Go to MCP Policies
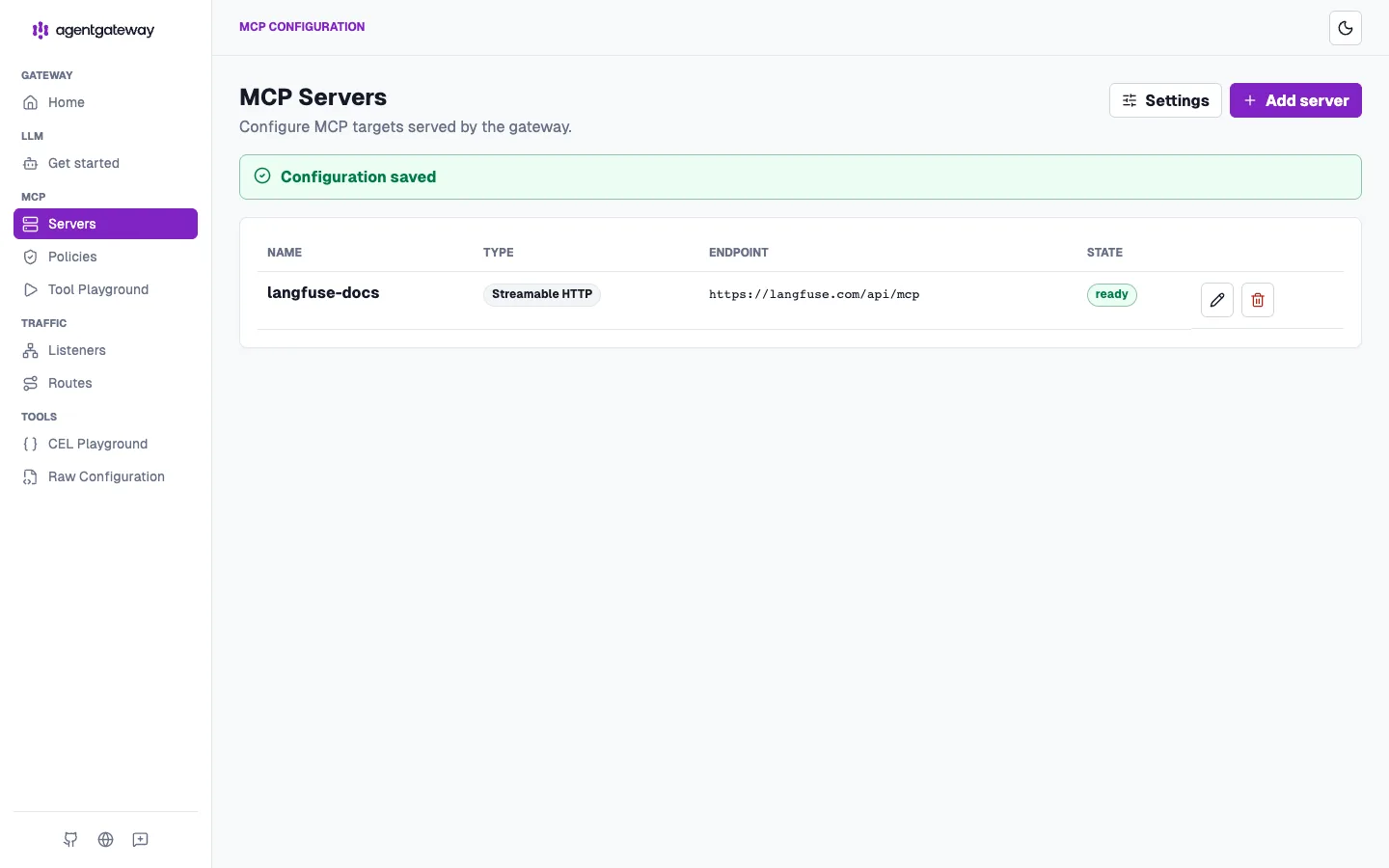 (105, 257)
